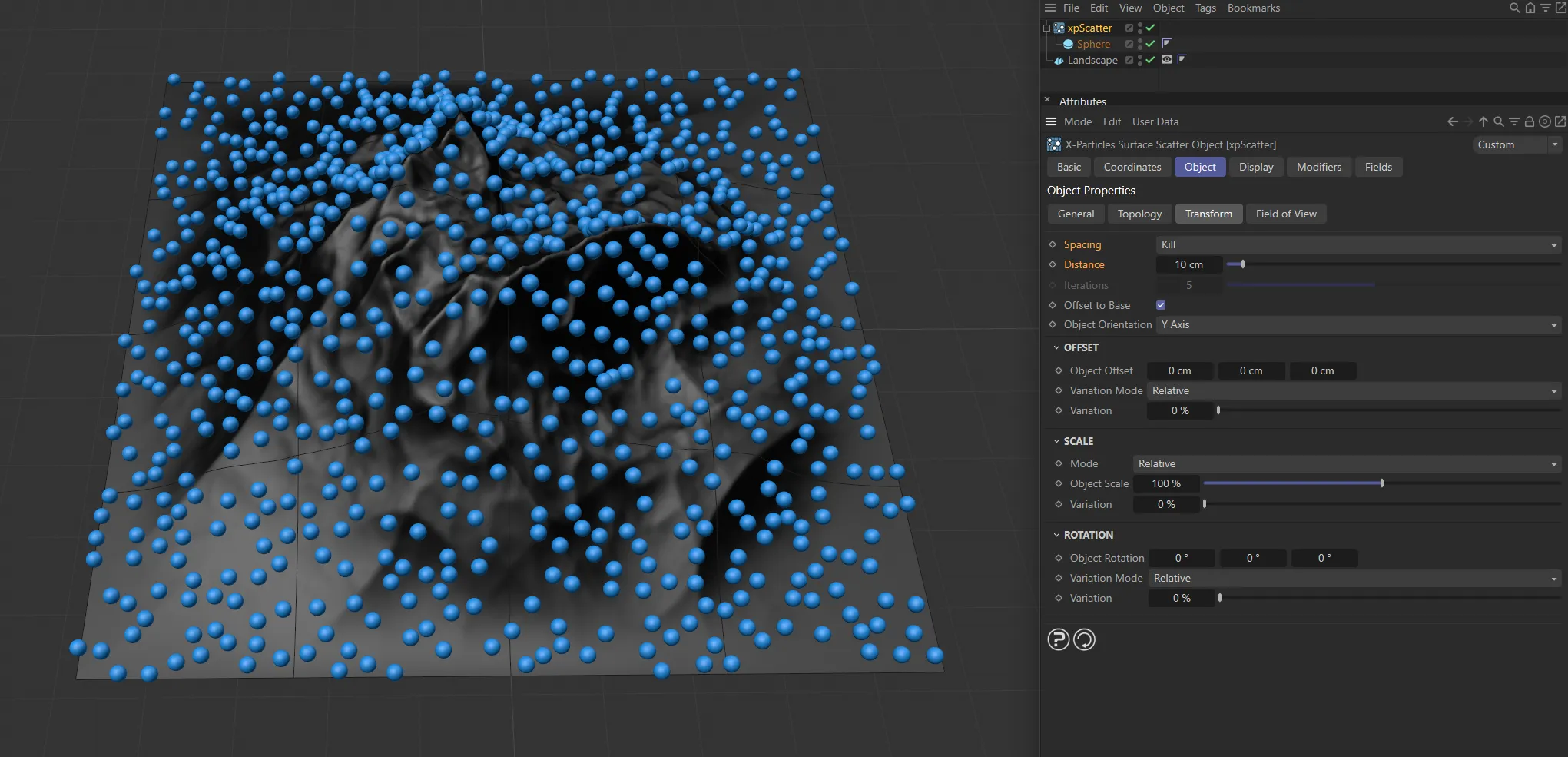Toggle the Landscape visibility eye icon
The width and height of the screenshot is (1568, 757).
[1167, 60]
